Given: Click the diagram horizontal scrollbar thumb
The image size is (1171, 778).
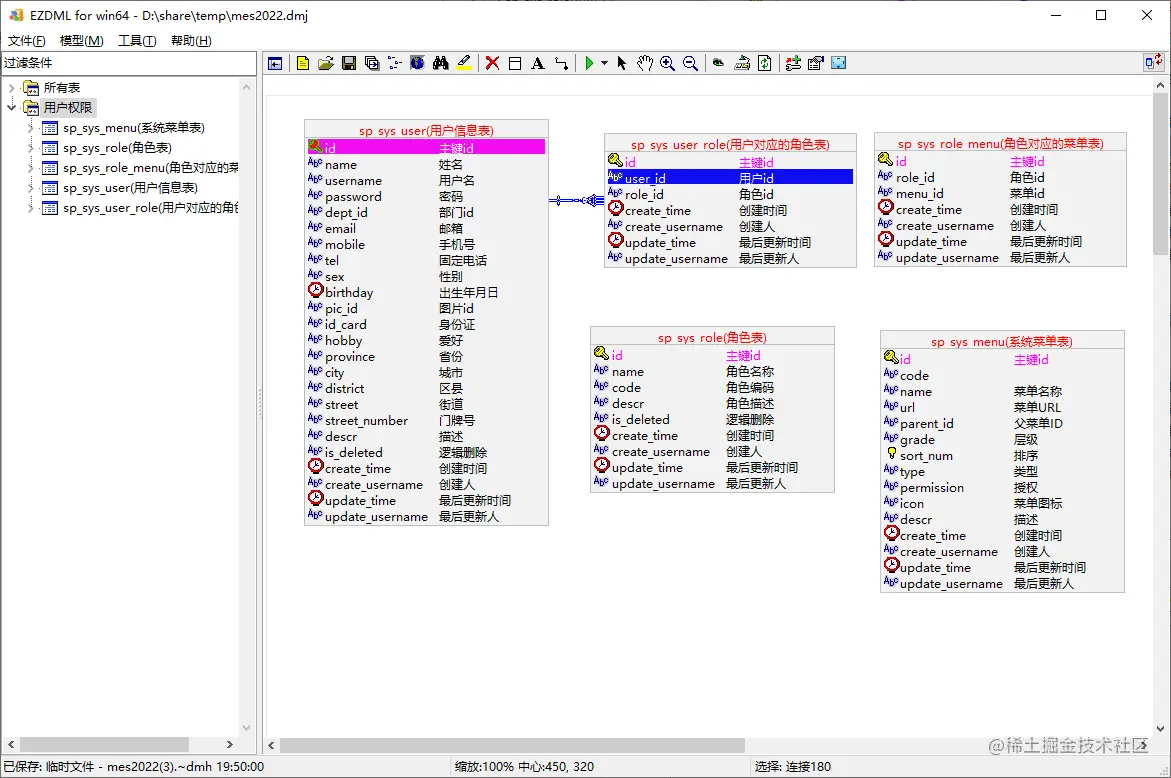Looking at the screenshot, I should [x=512, y=745].
